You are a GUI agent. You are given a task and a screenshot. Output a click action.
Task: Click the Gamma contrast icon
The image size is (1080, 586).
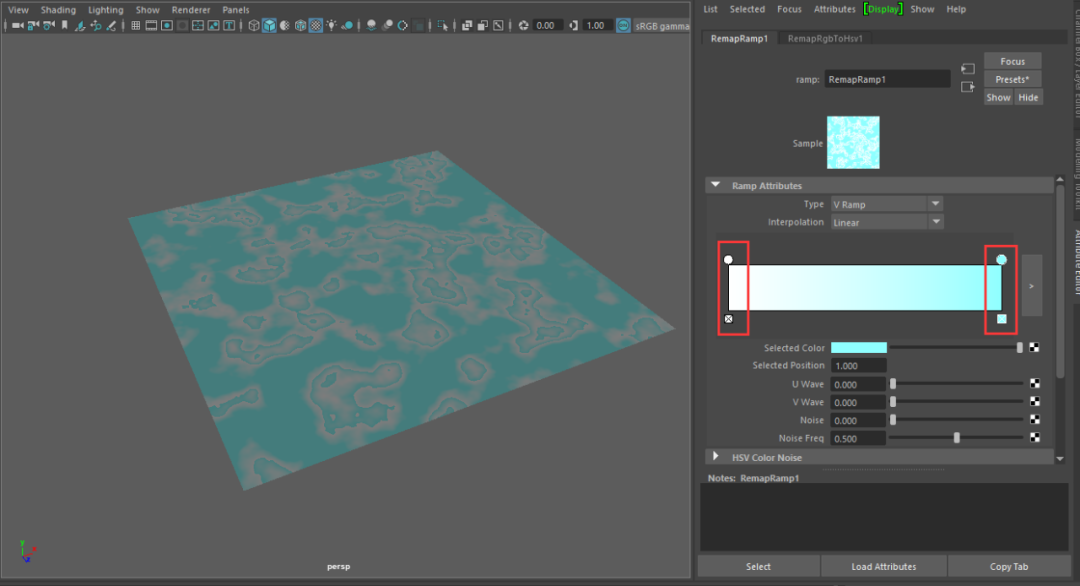(x=573, y=25)
